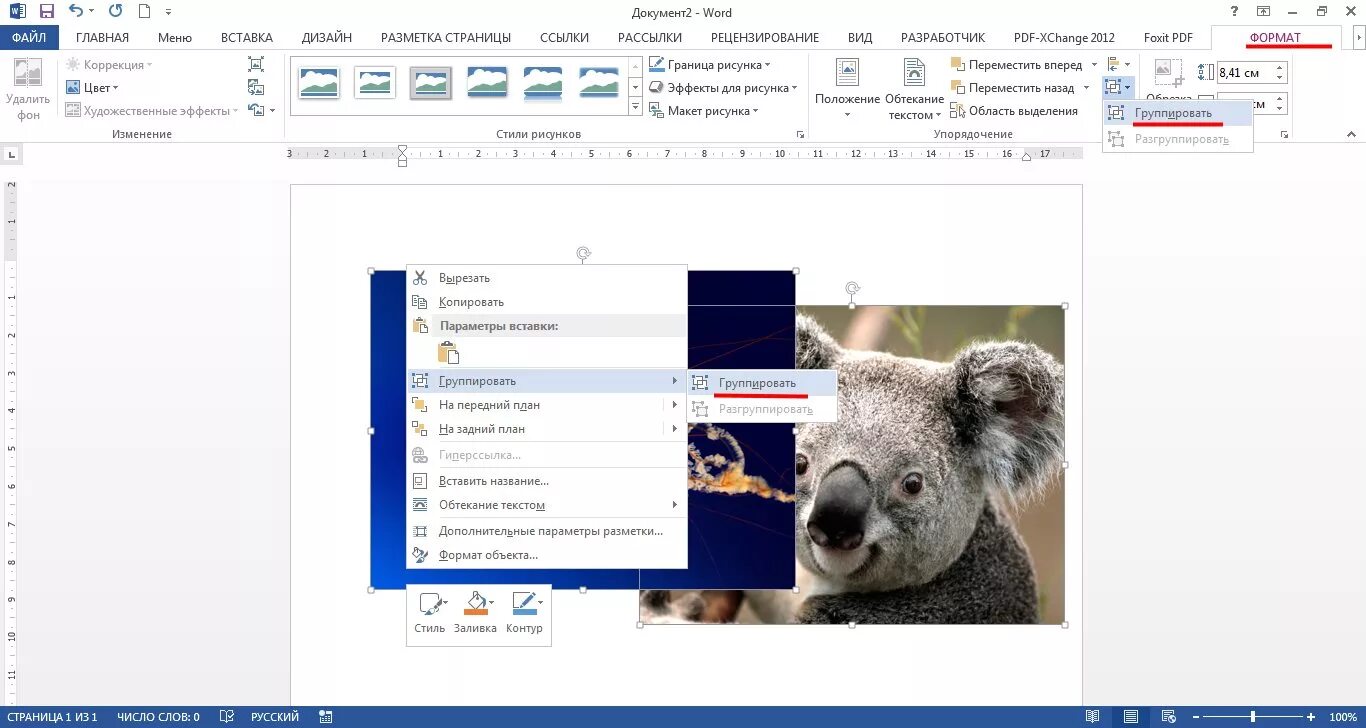The height and width of the screenshot is (728, 1366).
Task: Click the Help question mark icon
Action: tap(1235, 12)
